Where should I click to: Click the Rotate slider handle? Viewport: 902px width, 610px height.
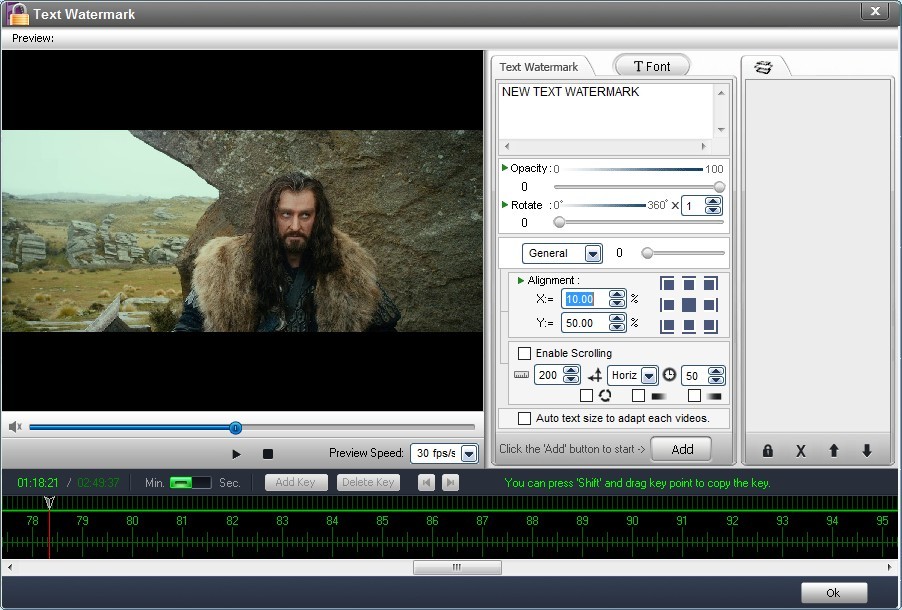tap(559, 222)
